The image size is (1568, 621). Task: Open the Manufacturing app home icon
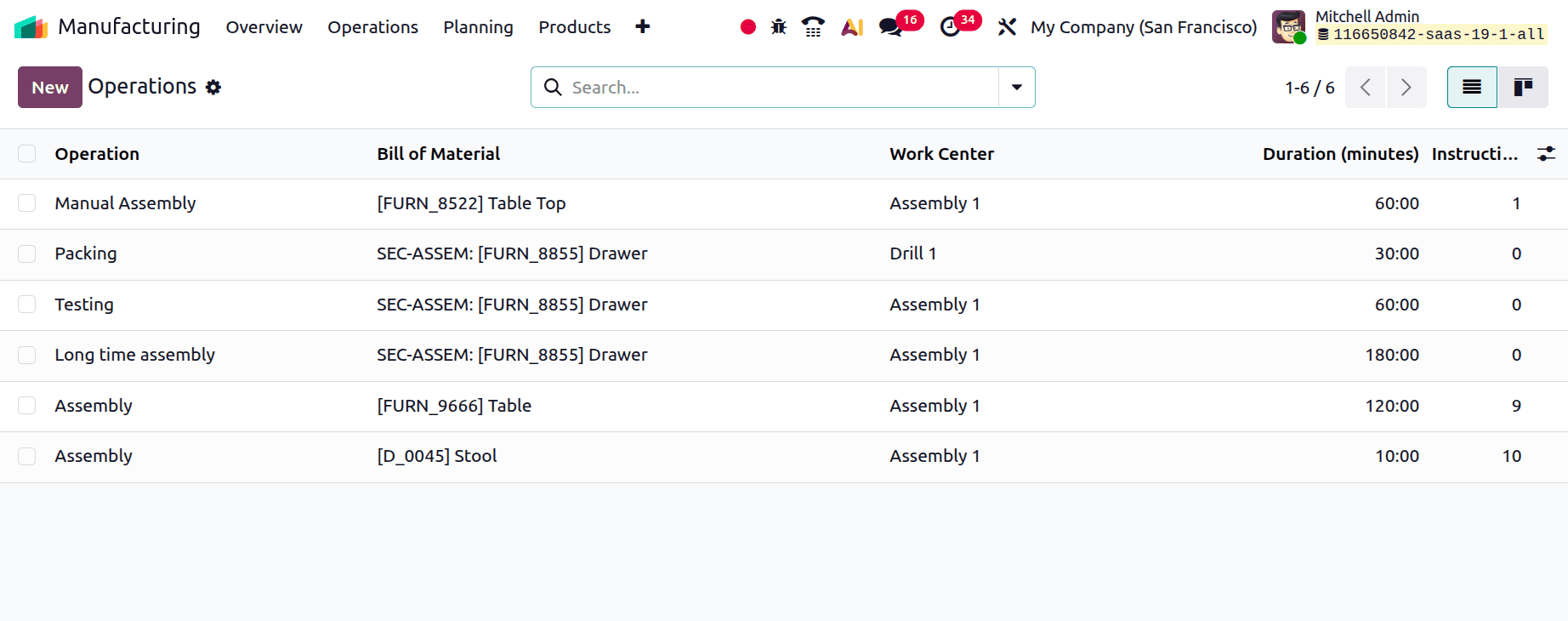tap(31, 27)
